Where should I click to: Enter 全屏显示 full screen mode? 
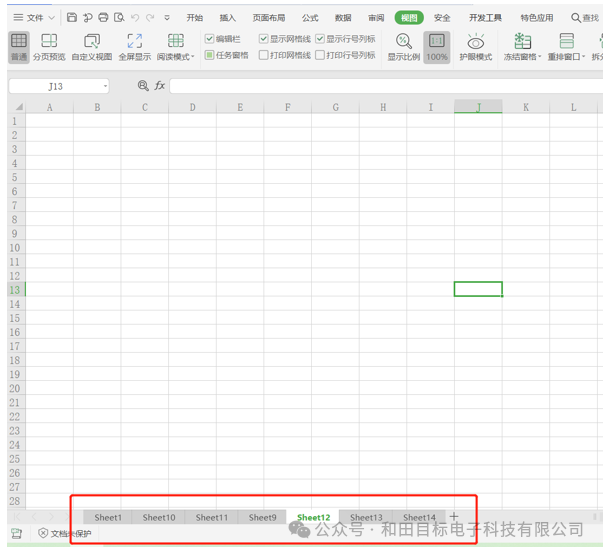(135, 47)
